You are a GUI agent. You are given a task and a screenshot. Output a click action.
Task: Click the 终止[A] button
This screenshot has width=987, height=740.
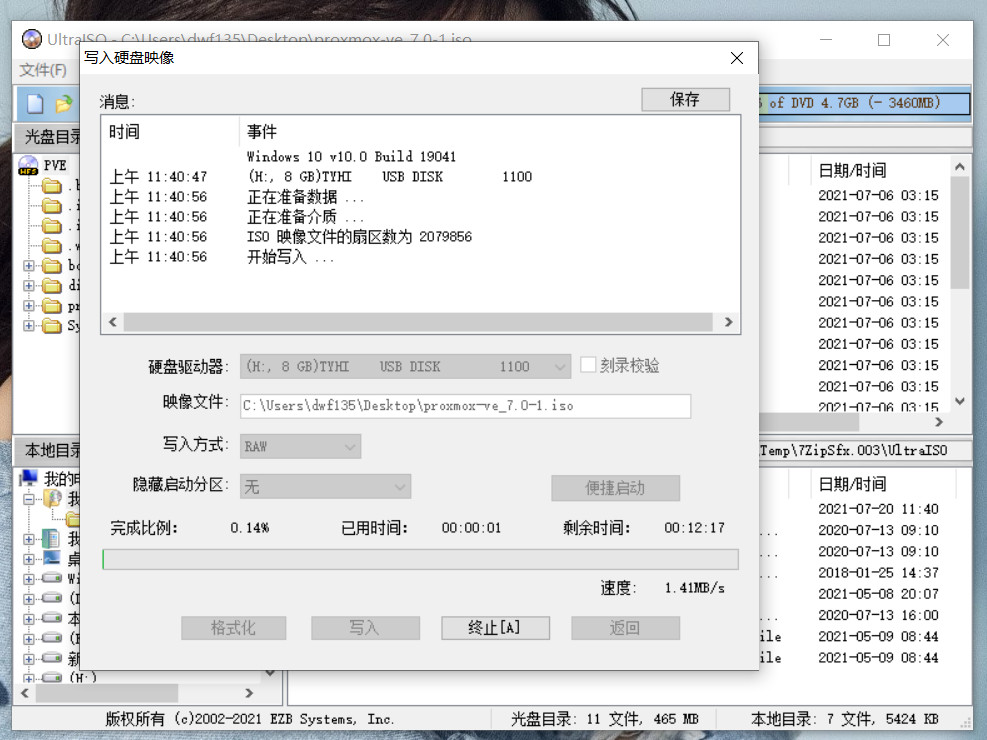(x=495, y=628)
